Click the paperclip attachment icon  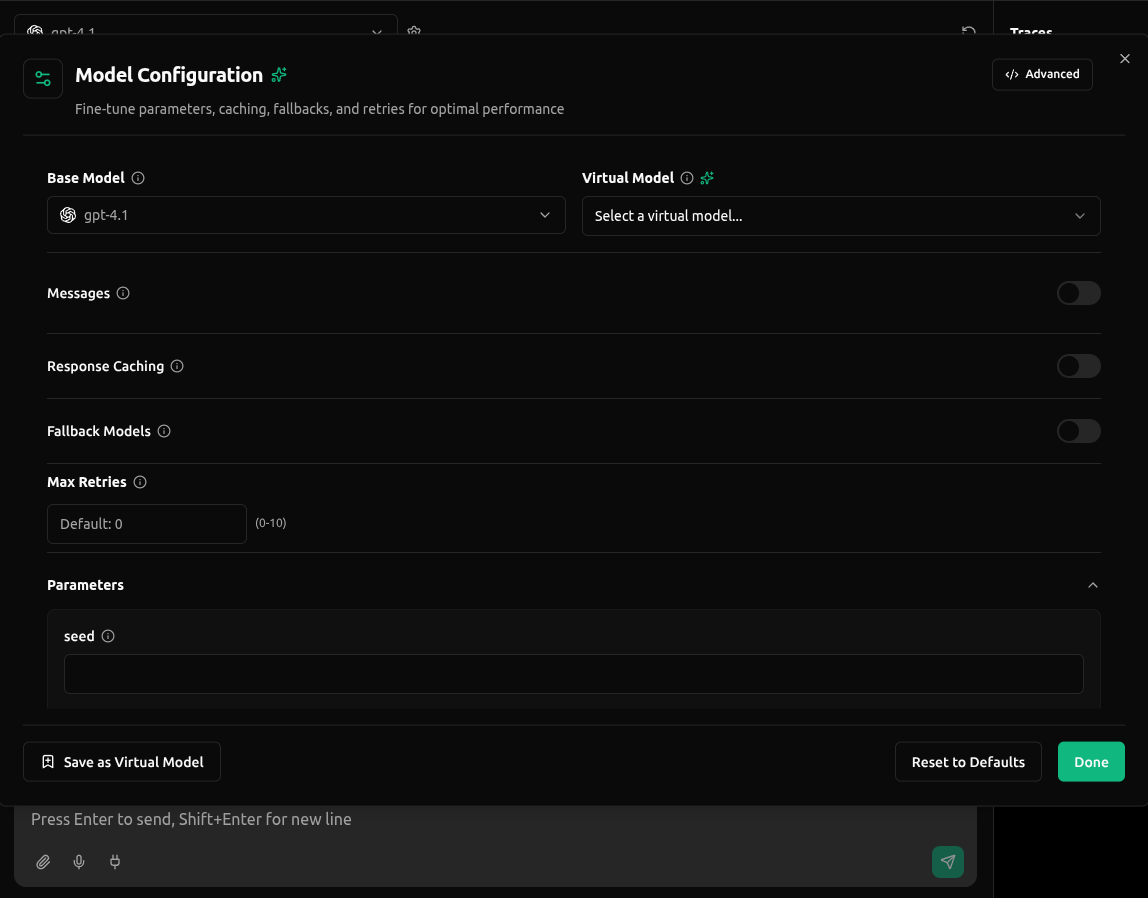43,862
